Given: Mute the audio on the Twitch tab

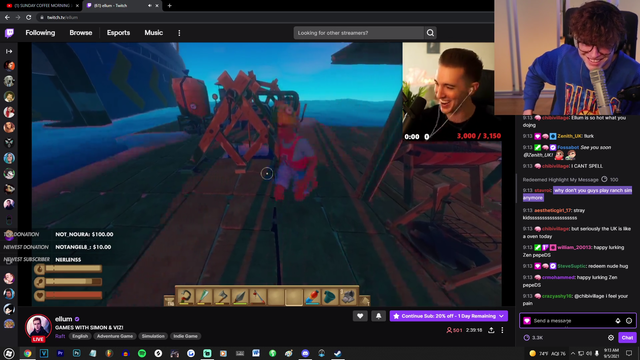Looking at the screenshot, I should (149, 6).
